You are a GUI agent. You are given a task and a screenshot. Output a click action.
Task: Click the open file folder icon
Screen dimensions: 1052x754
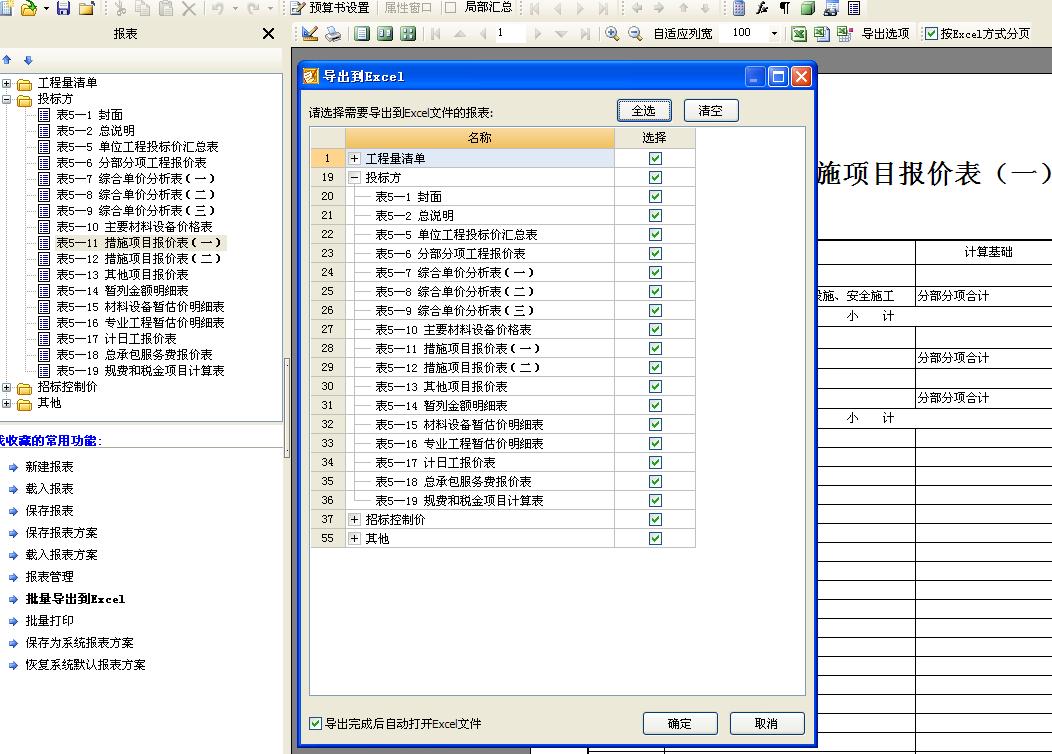click(28, 8)
